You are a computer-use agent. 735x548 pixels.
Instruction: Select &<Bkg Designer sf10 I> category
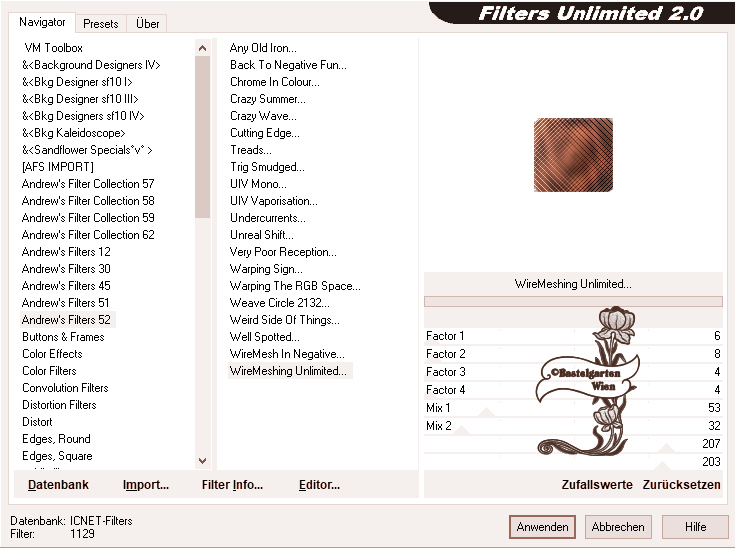(x=77, y=82)
